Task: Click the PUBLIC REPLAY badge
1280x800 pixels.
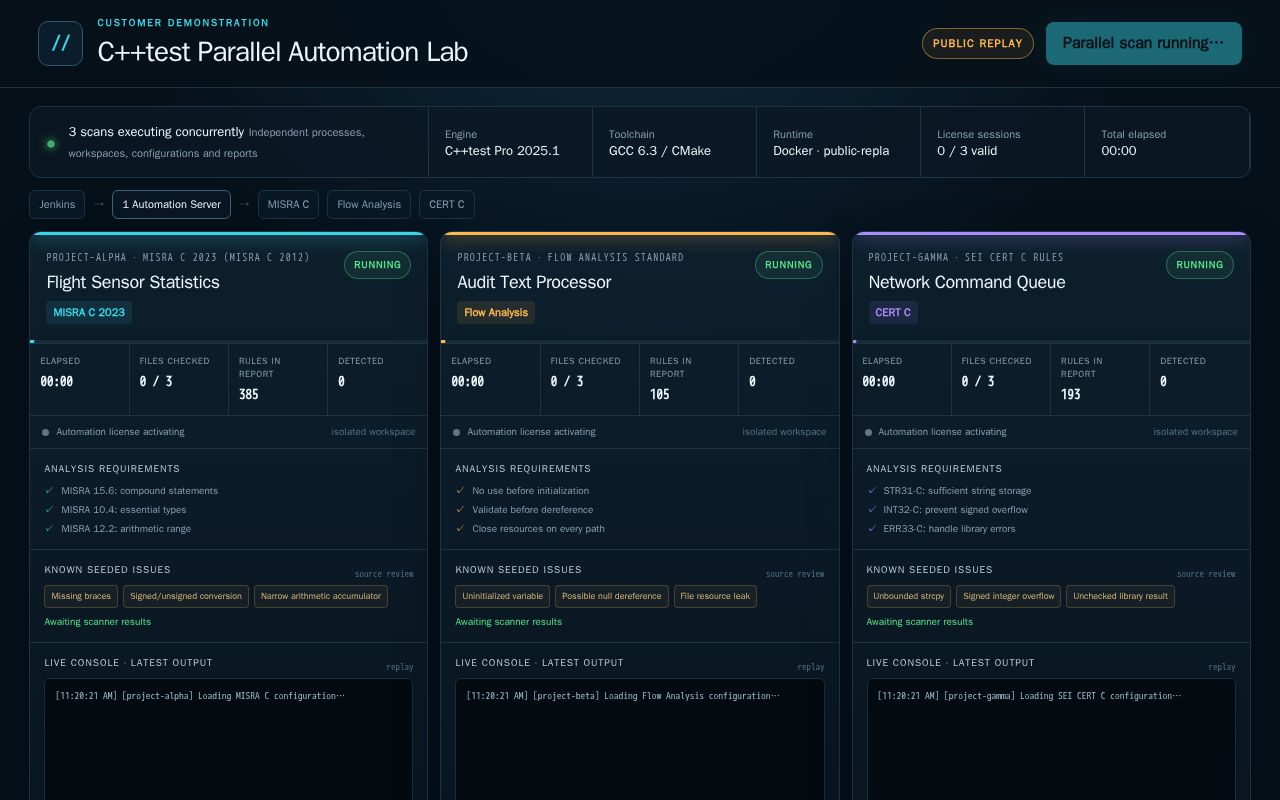Action: [x=978, y=43]
